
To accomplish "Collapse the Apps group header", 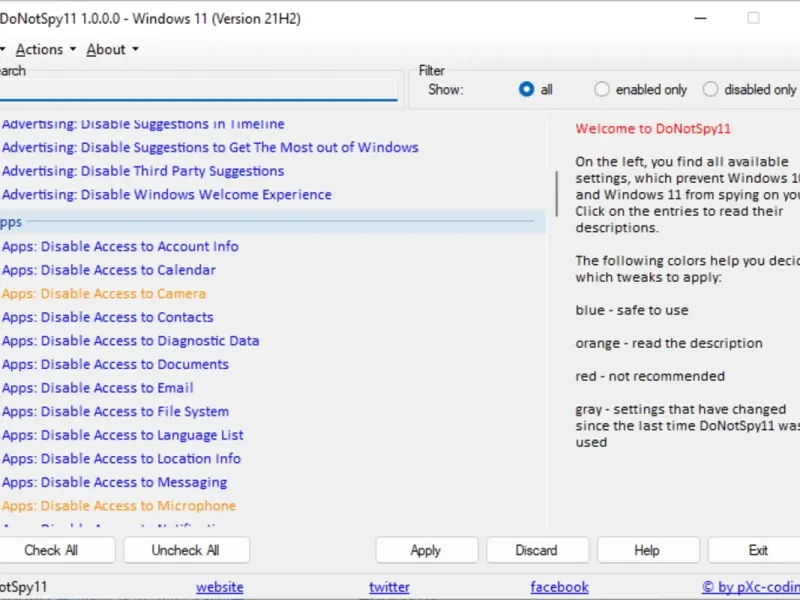I will pos(272,222).
